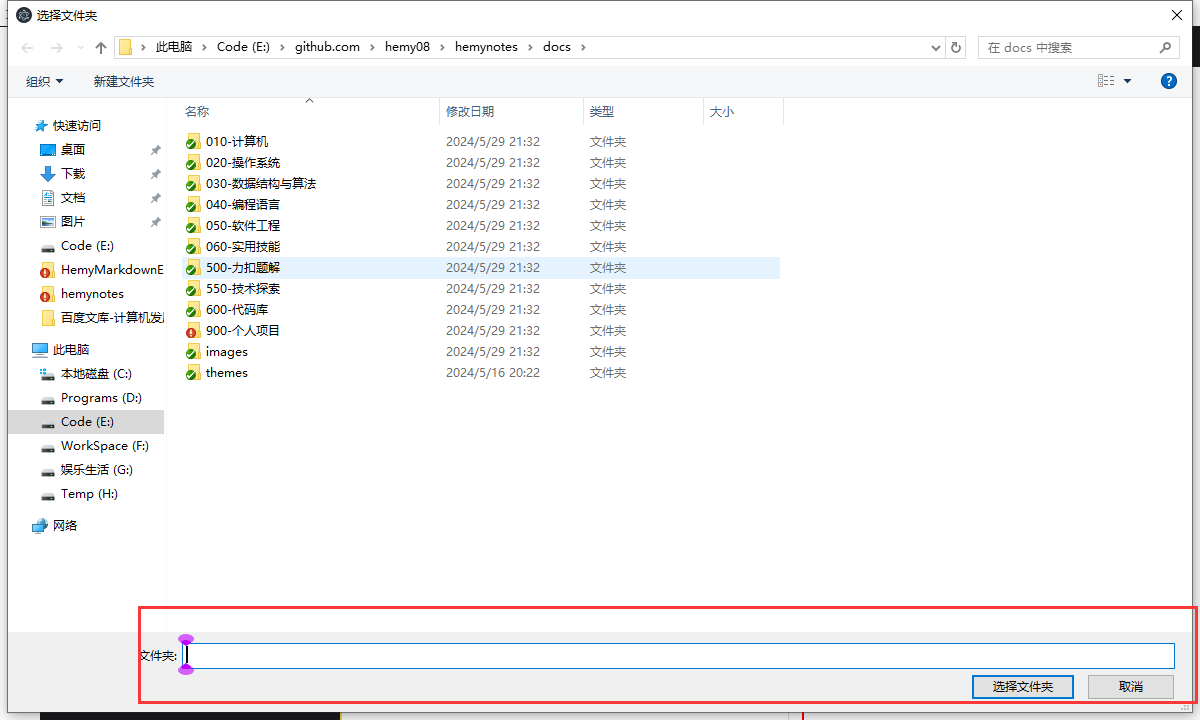This screenshot has width=1200, height=720.
Task: Open the address bar history dropdown
Action: pos(936,48)
